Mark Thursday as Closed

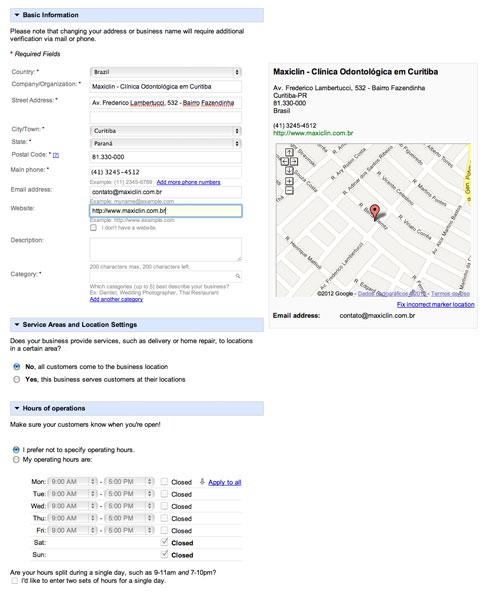pos(164,518)
